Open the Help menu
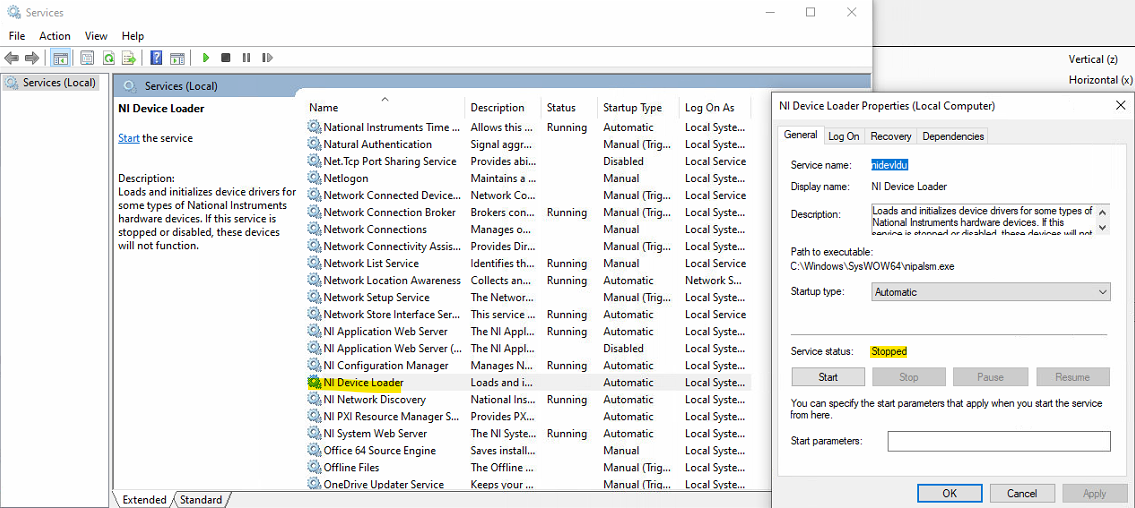 (132, 35)
